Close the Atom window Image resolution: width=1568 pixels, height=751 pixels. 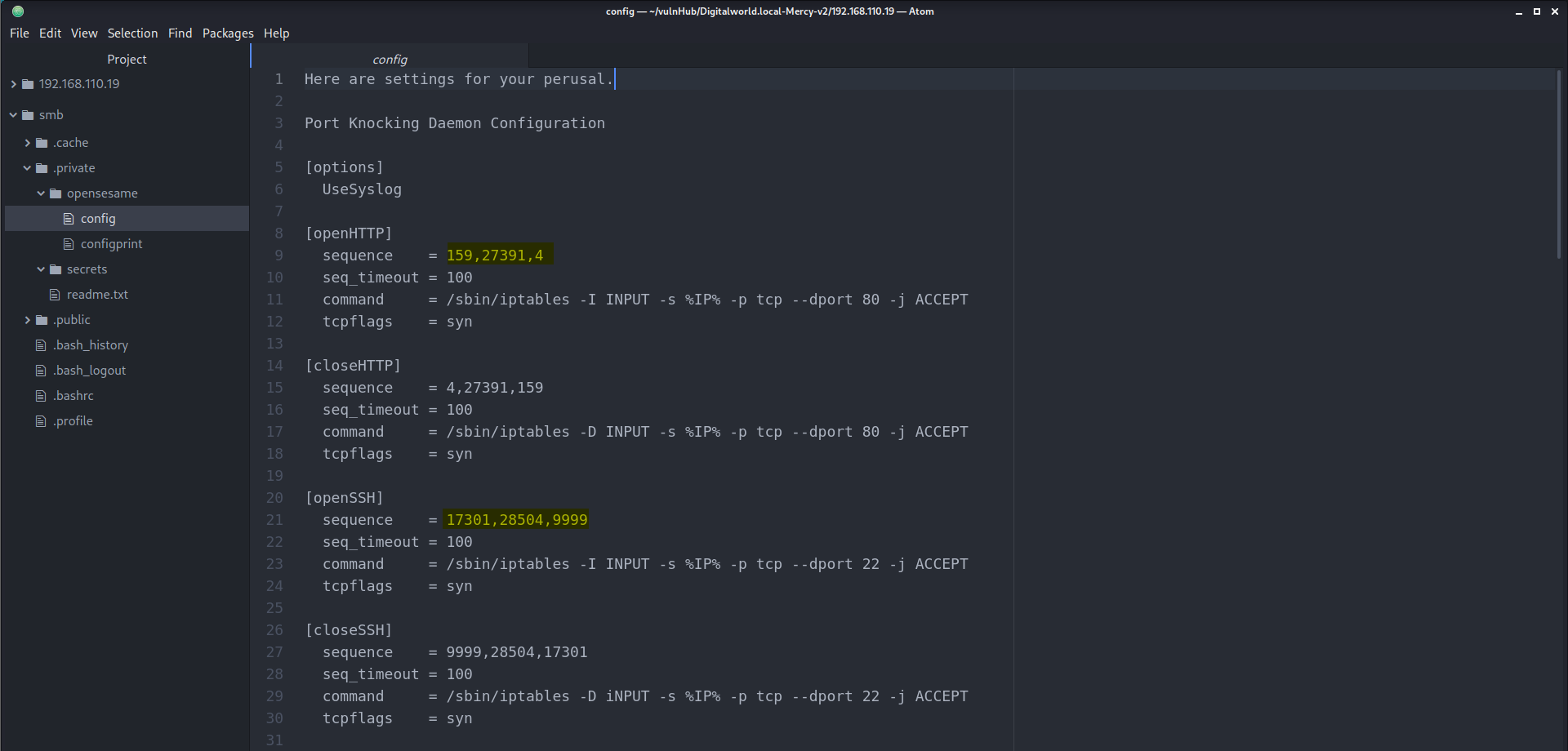pos(1554,11)
